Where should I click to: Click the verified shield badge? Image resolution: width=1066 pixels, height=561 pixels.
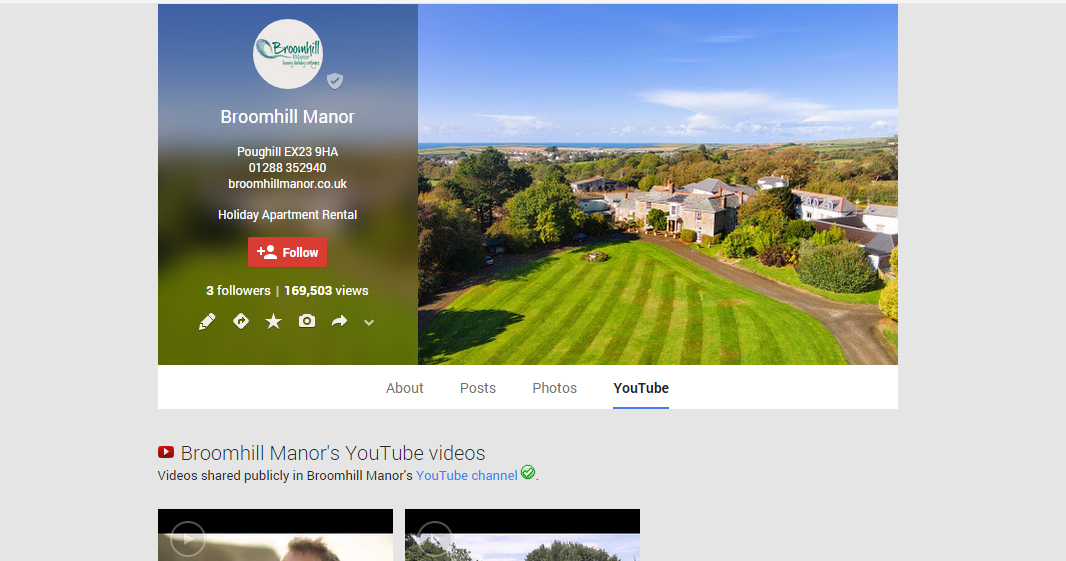(x=335, y=81)
